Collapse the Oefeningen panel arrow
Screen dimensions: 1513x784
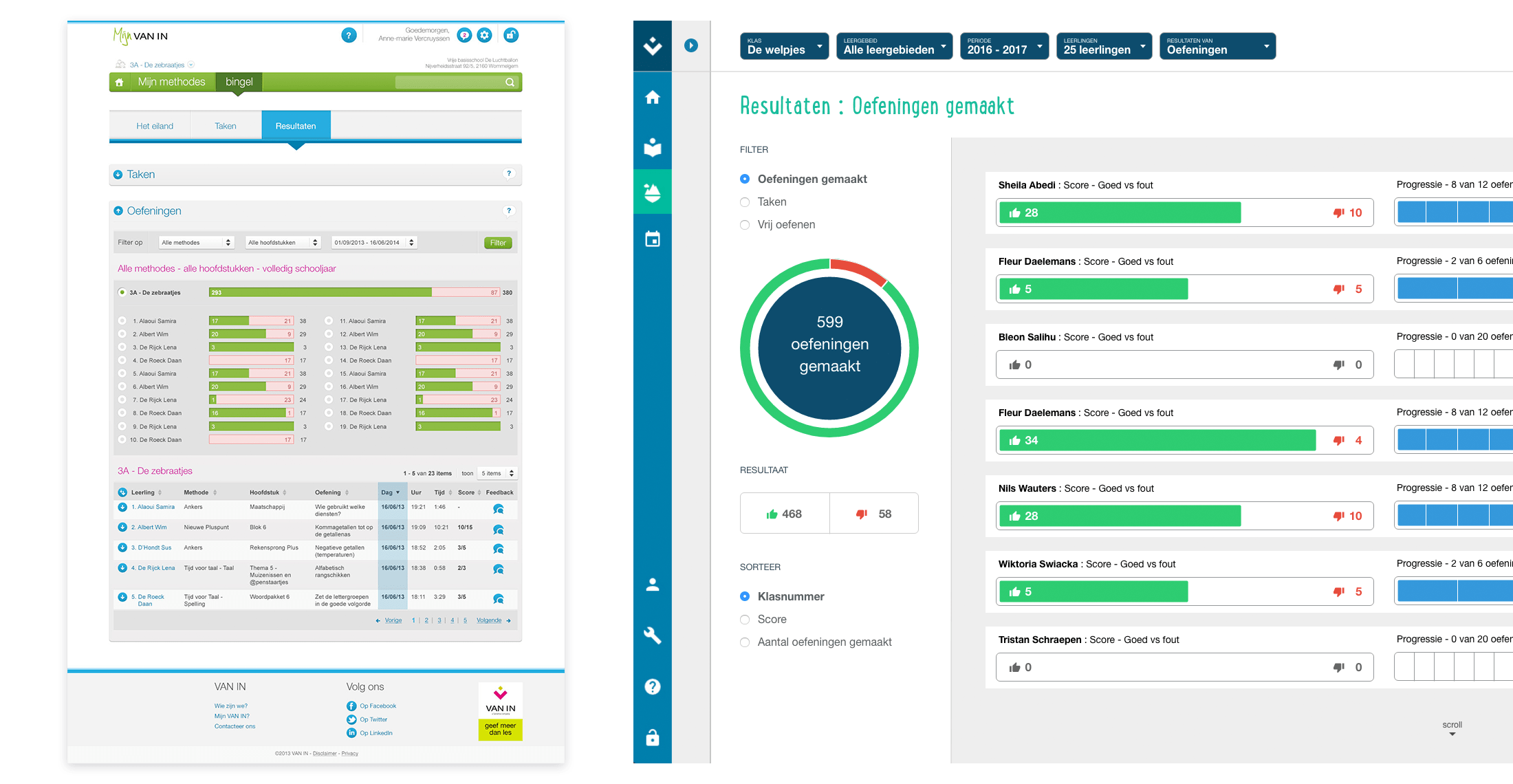[x=118, y=211]
